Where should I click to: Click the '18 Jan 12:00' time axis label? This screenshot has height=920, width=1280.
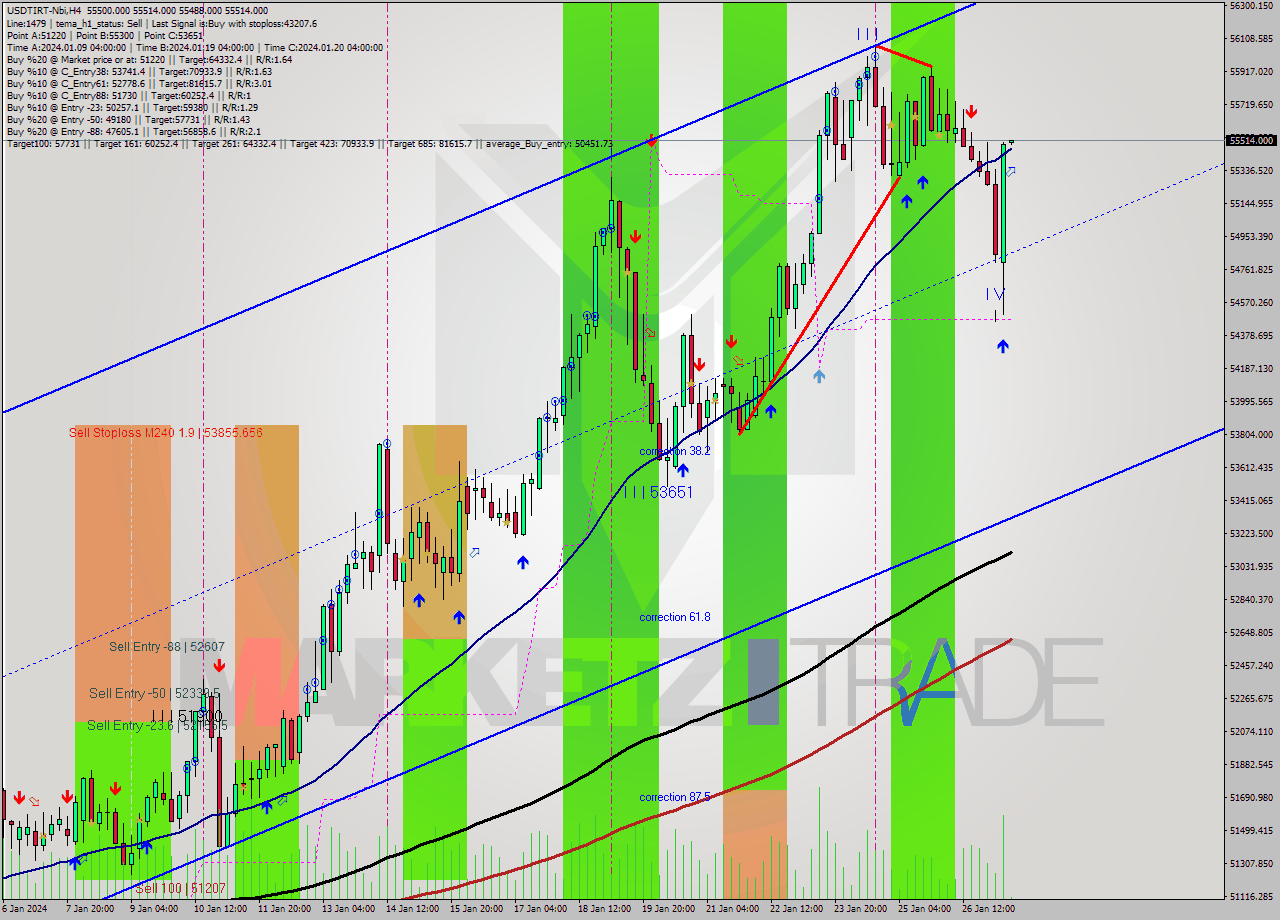point(603,910)
